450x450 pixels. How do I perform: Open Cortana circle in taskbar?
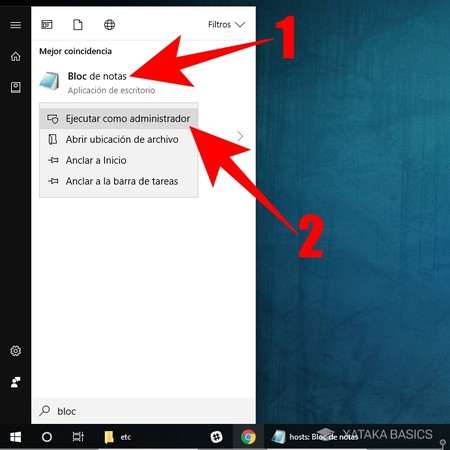(47, 437)
